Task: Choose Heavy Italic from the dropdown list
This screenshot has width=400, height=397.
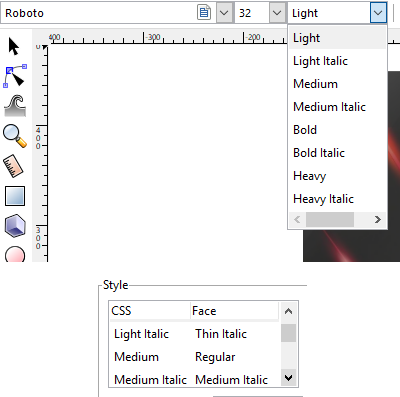Action: click(x=337, y=199)
